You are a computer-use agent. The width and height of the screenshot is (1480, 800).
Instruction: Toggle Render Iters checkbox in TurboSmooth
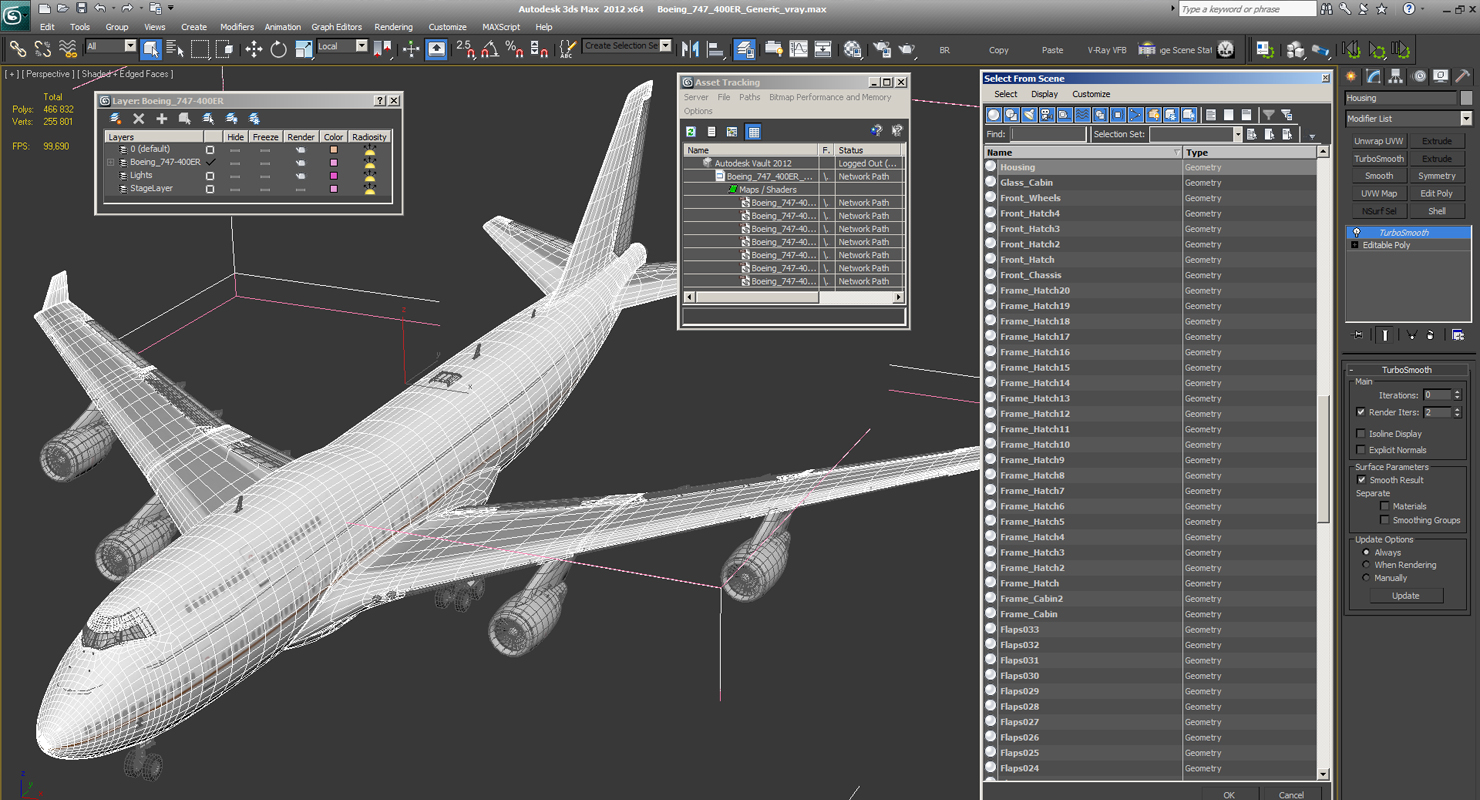click(x=1361, y=412)
